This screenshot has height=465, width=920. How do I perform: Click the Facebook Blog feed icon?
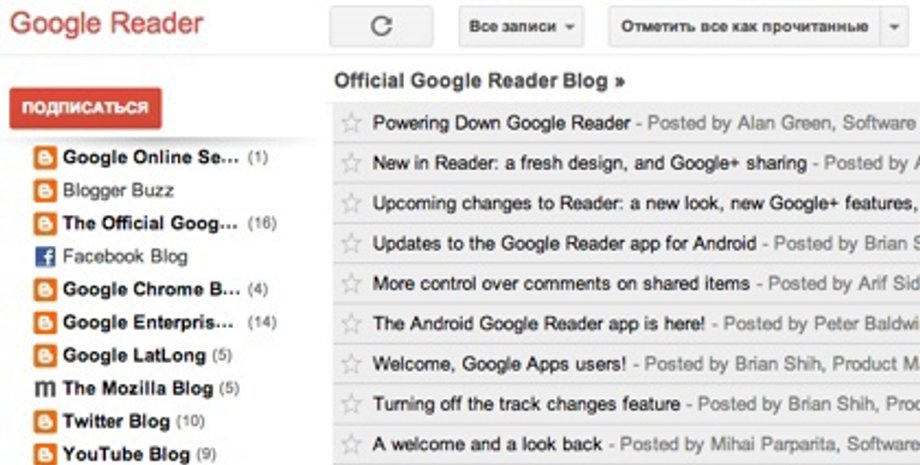(x=45, y=257)
